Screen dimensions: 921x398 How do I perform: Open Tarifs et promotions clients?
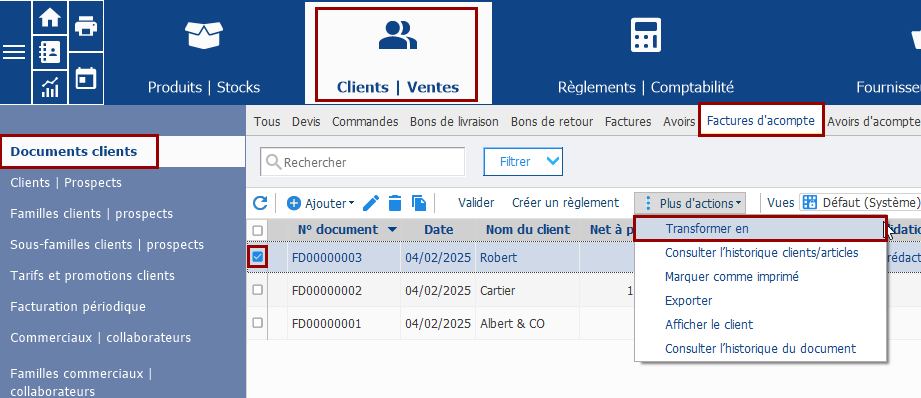[92, 276]
